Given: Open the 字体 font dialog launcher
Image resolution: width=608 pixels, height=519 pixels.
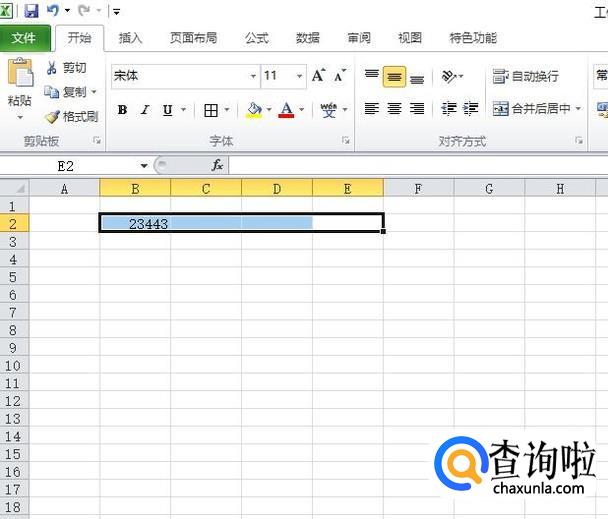Looking at the screenshot, I should pyautogui.click(x=345, y=140).
